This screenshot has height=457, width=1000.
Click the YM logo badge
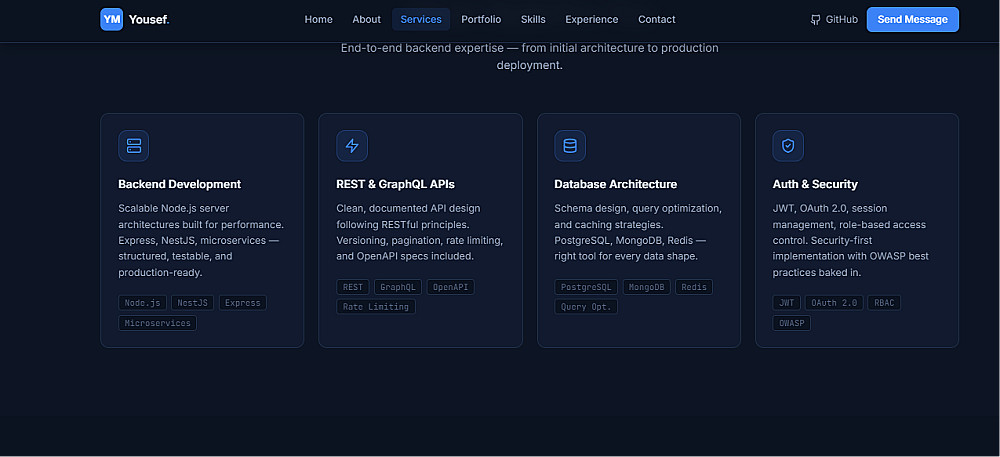(x=112, y=19)
